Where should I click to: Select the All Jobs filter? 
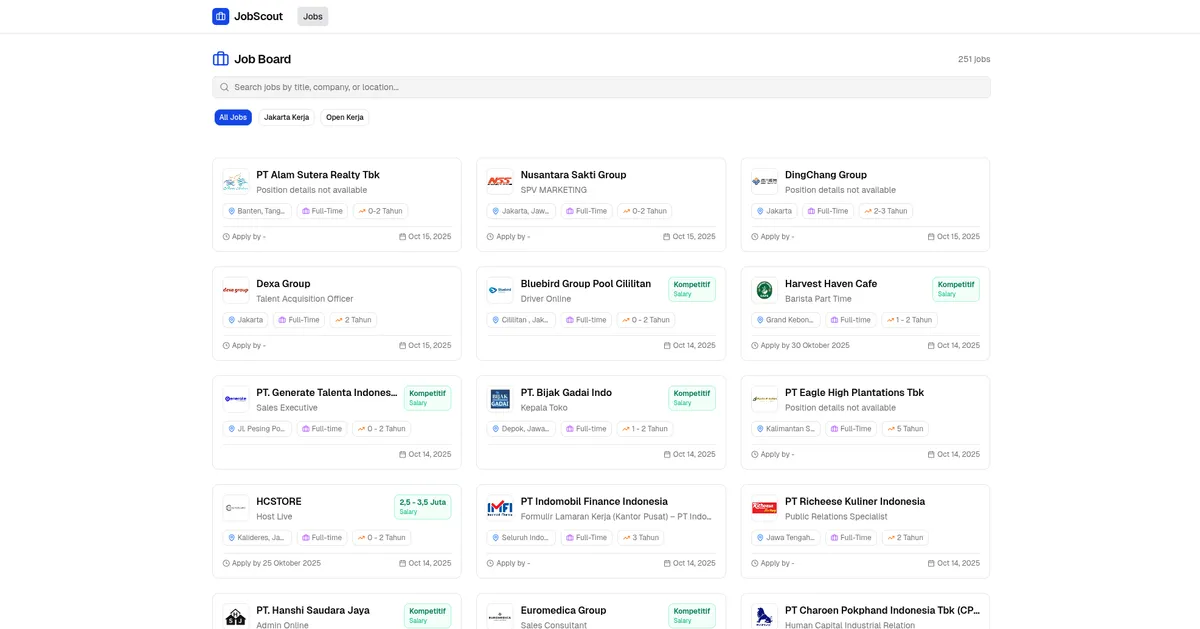(x=233, y=117)
